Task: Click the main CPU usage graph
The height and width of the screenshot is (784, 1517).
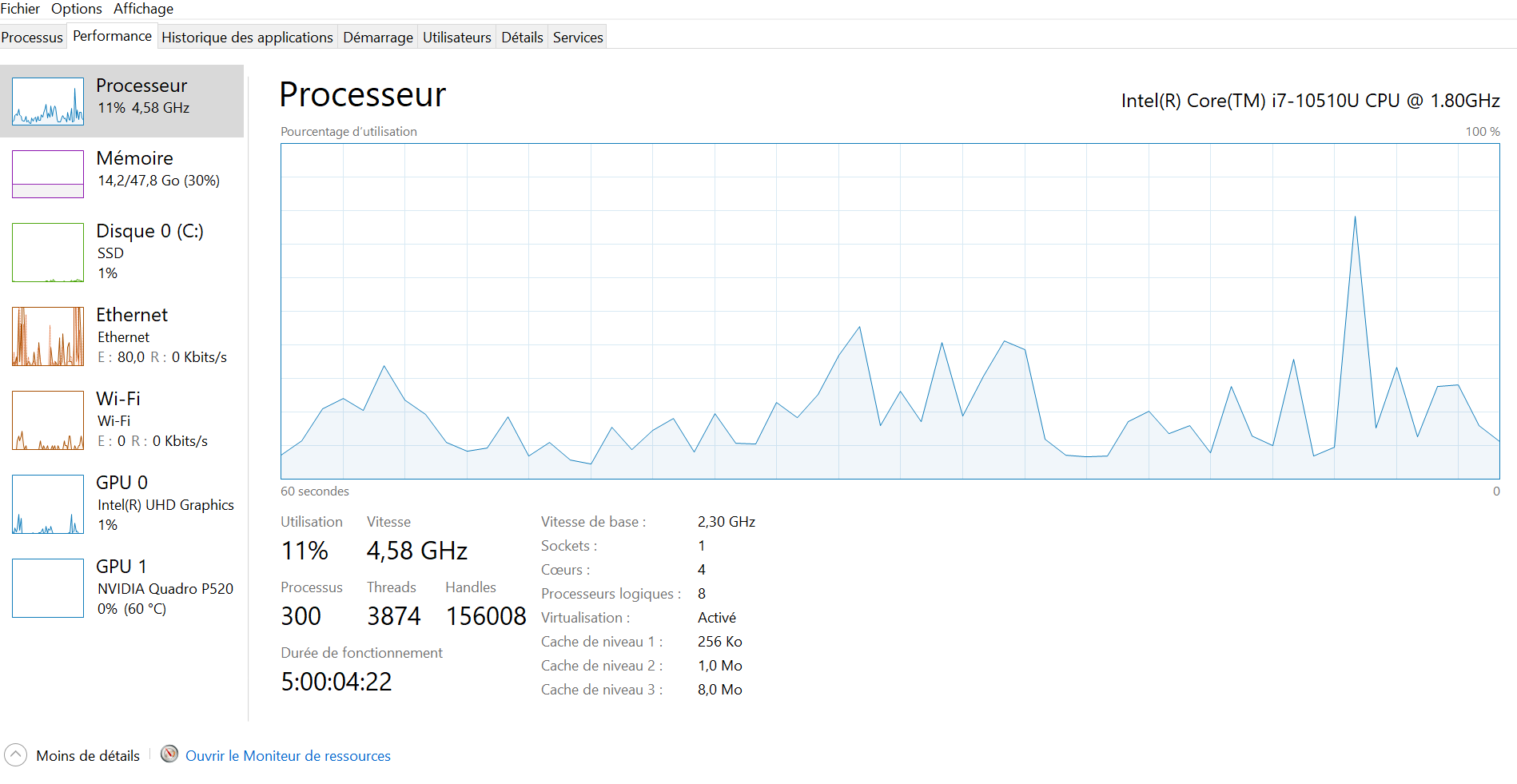Action: [890, 312]
